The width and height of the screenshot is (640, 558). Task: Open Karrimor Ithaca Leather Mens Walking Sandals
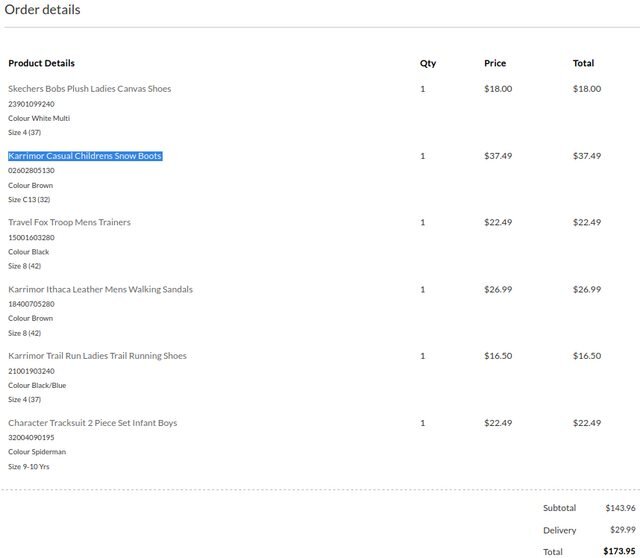click(100, 289)
